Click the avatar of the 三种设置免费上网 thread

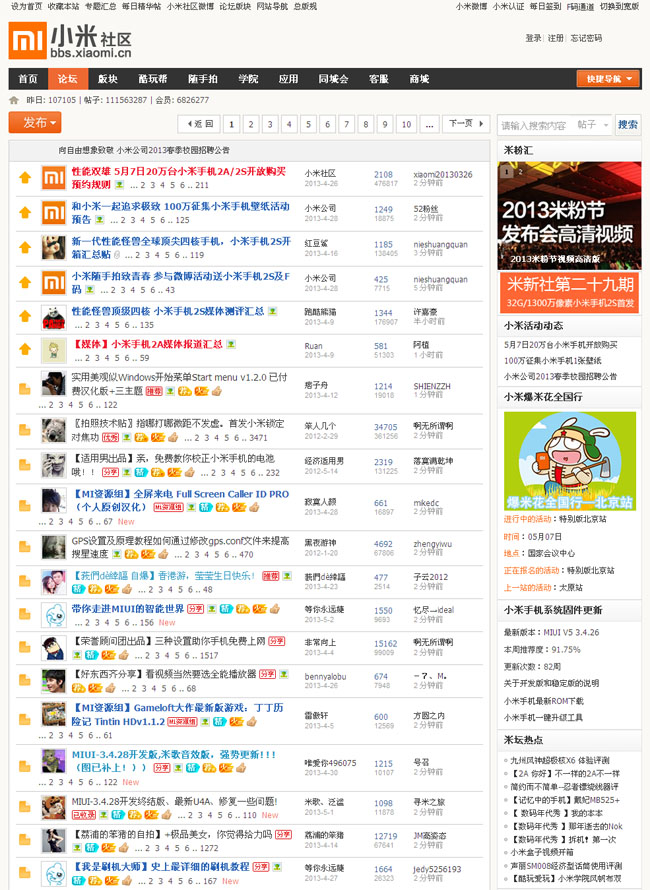pos(54,648)
